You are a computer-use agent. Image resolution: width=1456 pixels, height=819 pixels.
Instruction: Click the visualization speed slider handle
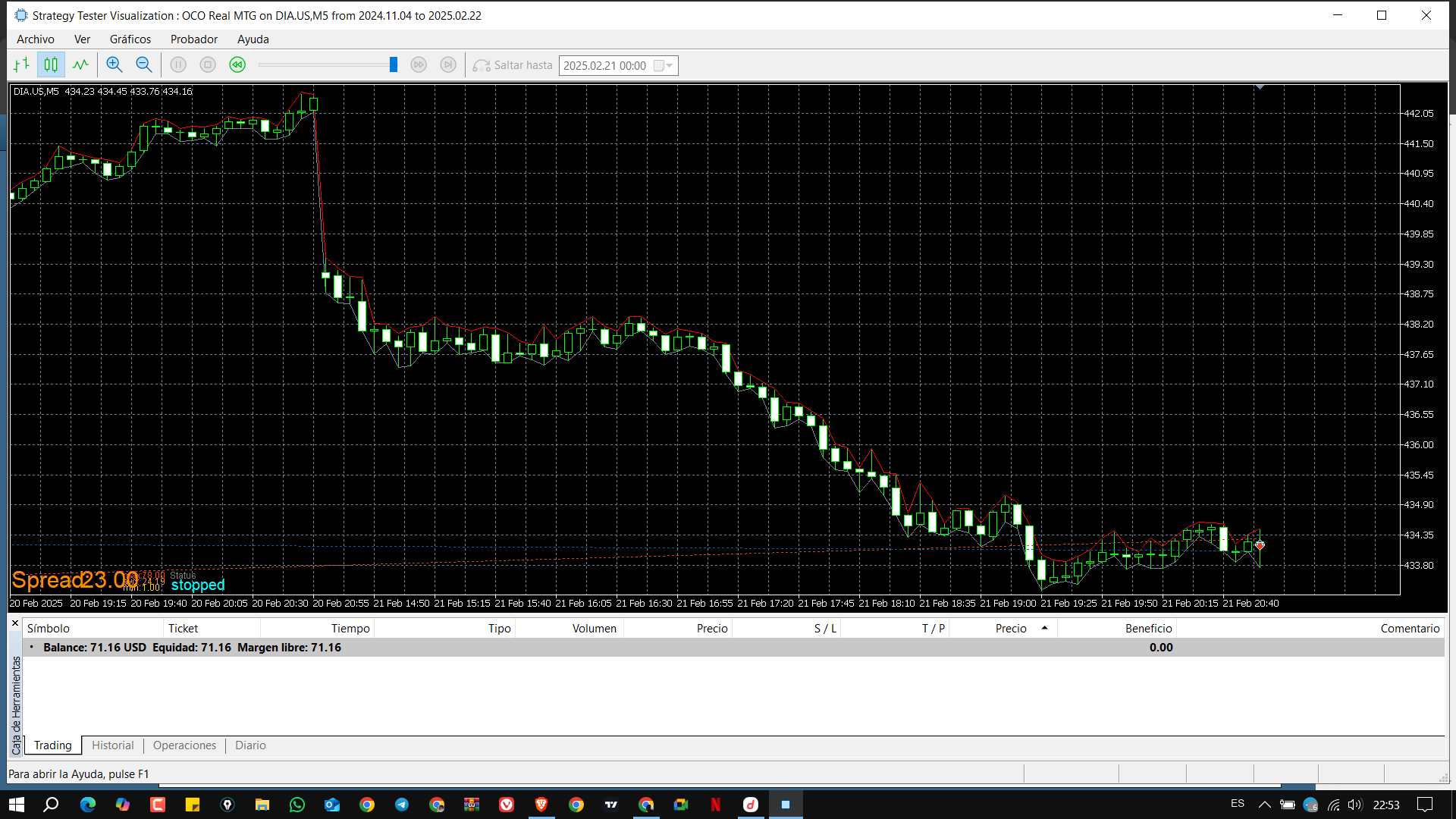tap(394, 65)
